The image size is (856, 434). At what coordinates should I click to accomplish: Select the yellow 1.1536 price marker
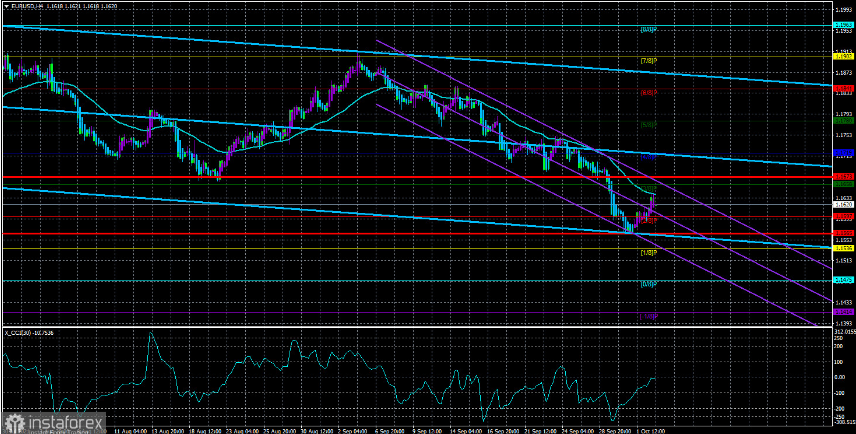(x=842, y=248)
